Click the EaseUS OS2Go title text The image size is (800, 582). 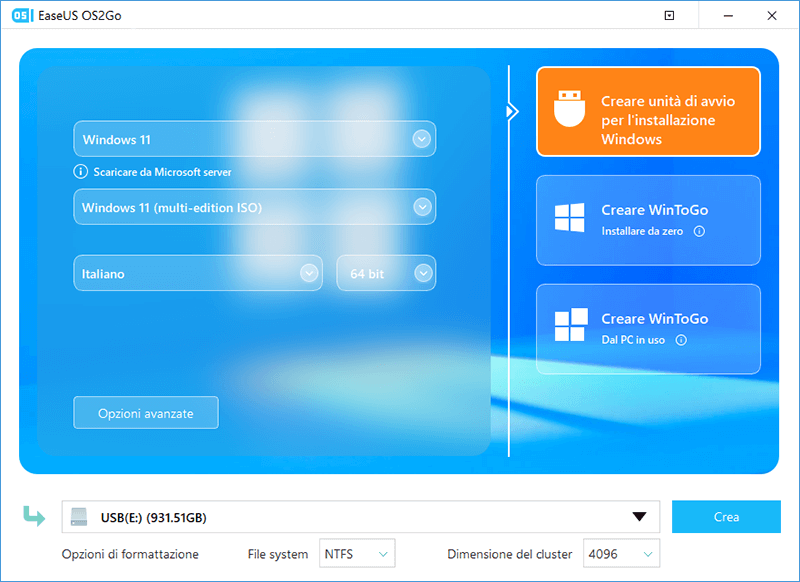click(x=80, y=16)
